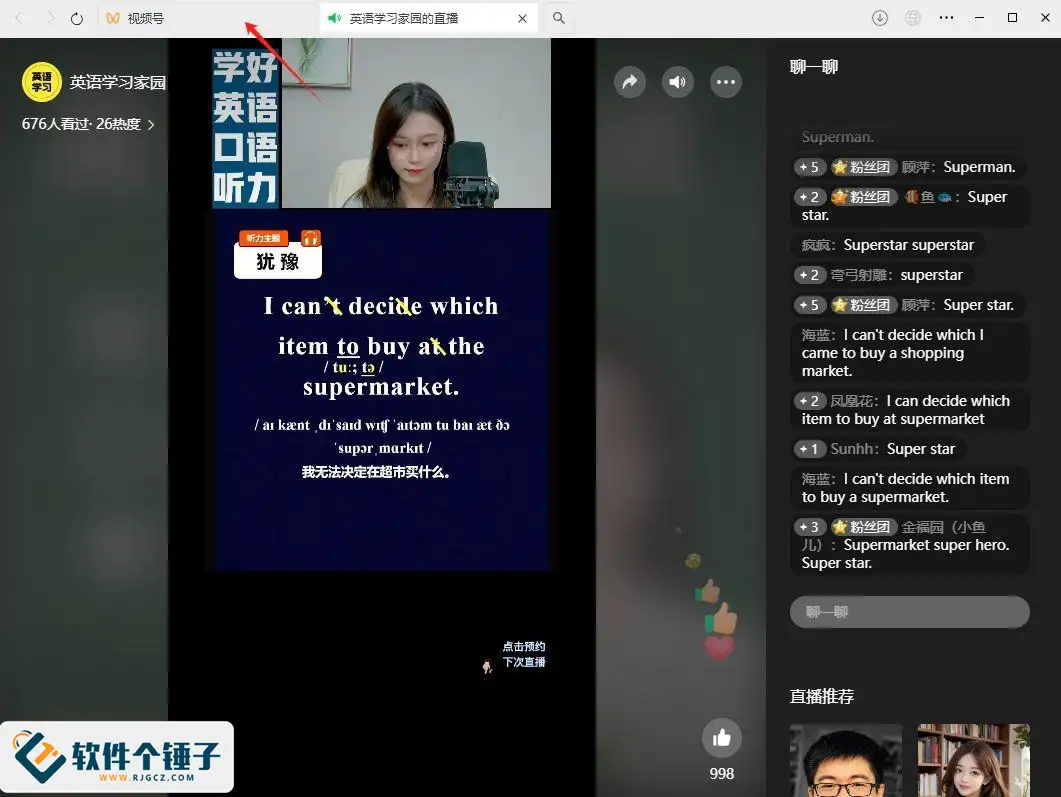The width and height of the screenshot is (1061, 797).
Task: Go back with the left arrow
Action: tap(19, 18)
